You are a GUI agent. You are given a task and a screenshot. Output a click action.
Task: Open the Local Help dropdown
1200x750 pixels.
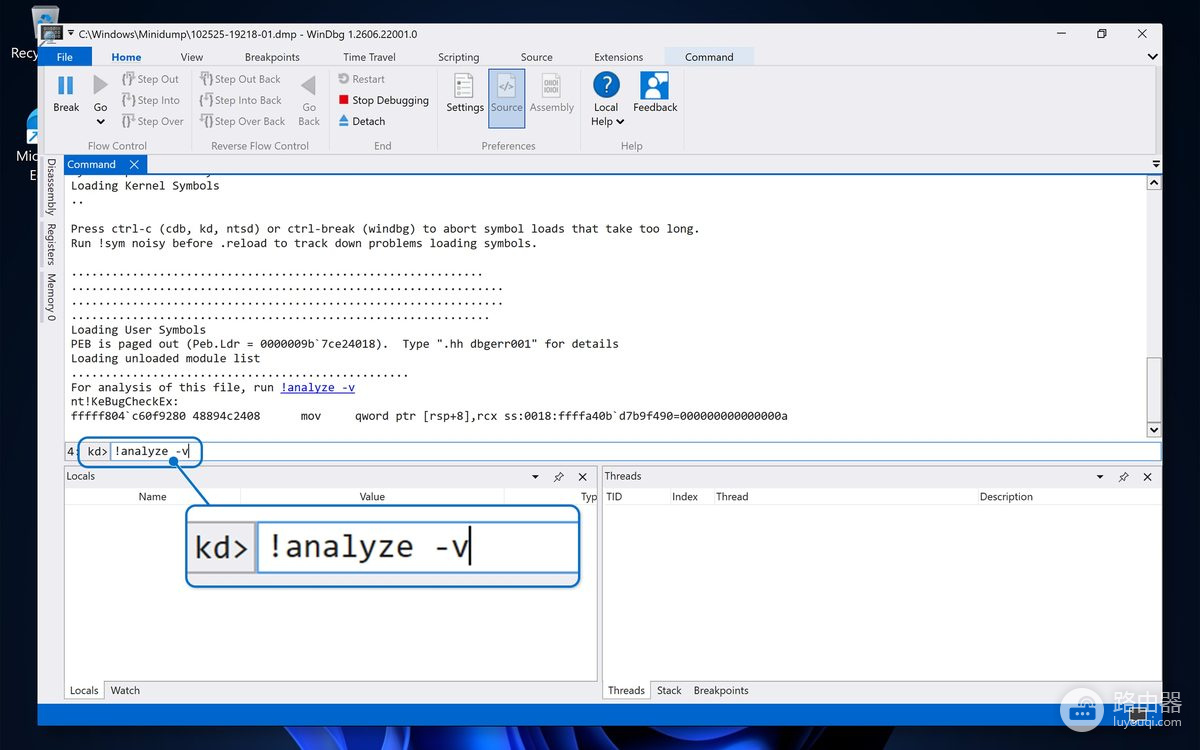[x=606, y=114]
